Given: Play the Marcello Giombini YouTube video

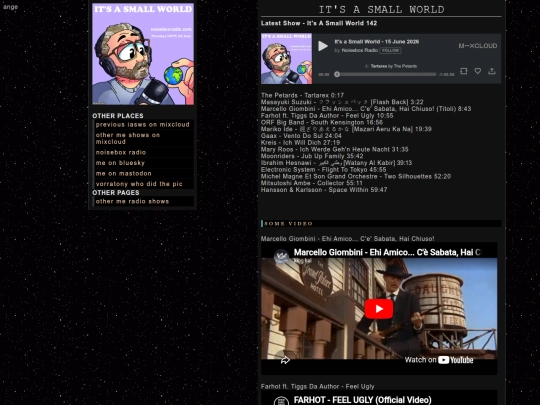Looking at the screenshot, I should pos(379,309).
